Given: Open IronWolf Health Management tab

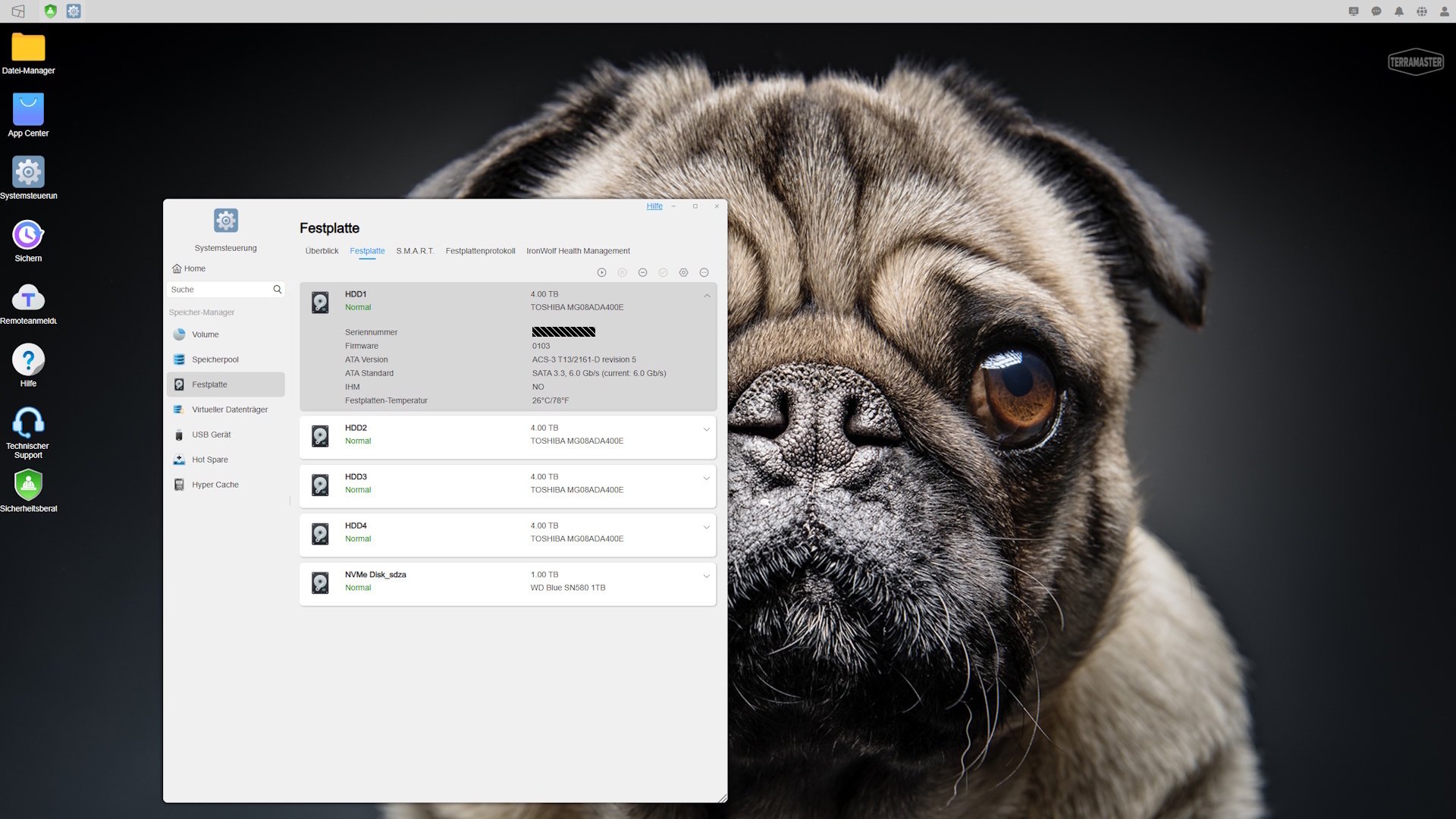Looking at the screenshot, I should [x=578, y=251].
